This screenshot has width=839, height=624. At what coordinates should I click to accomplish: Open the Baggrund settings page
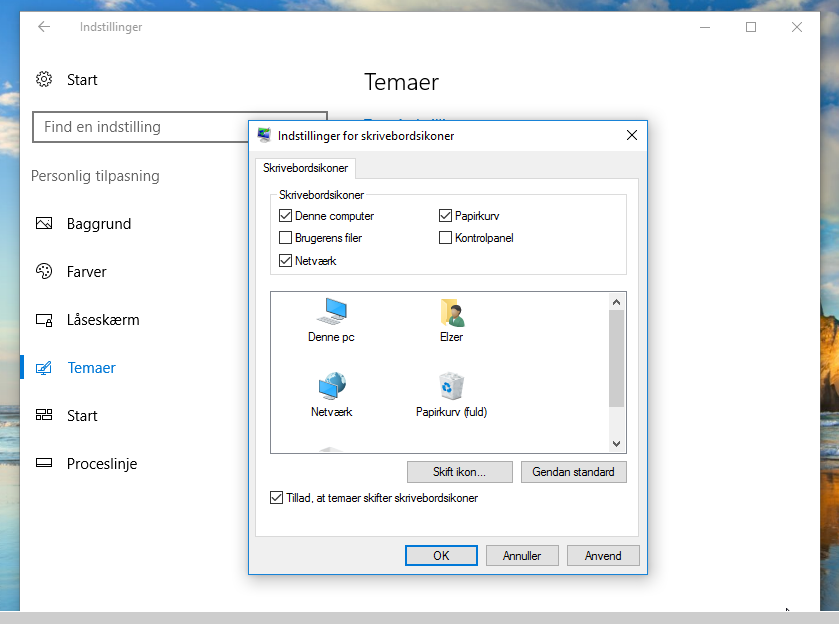point(98,224)
